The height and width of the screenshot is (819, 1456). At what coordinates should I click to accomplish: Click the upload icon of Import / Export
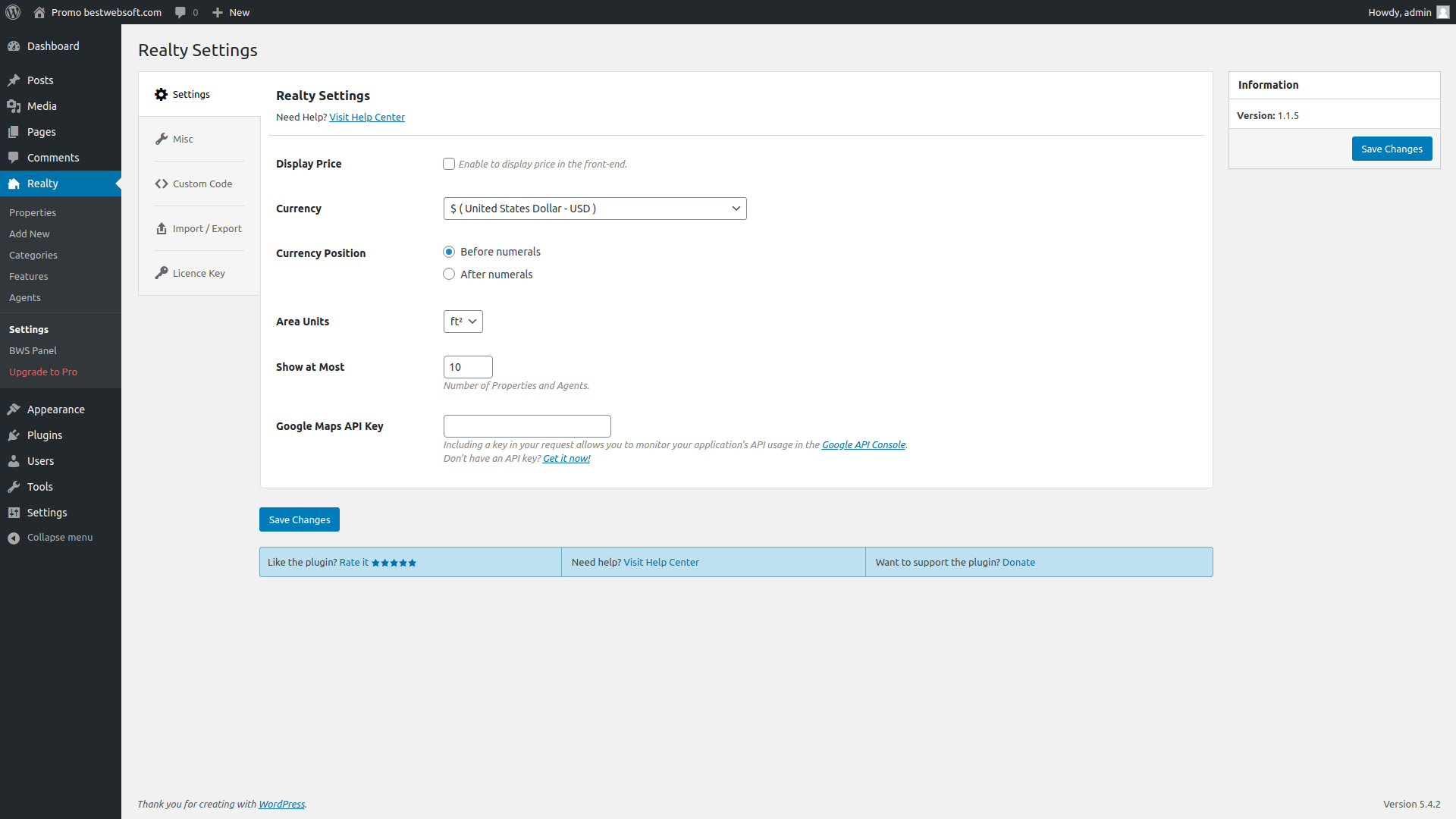point(162,228)
